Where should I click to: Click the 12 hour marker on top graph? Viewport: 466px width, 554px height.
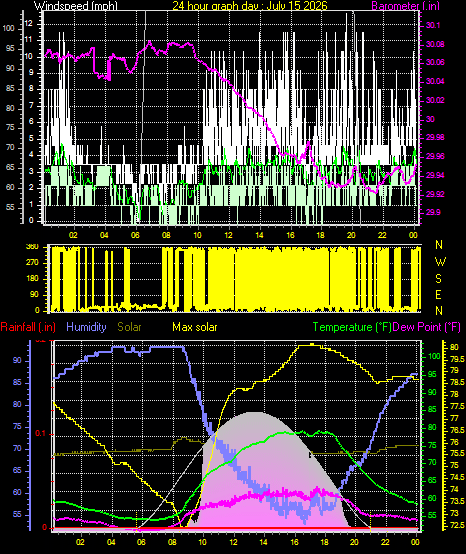click(229, 235)
